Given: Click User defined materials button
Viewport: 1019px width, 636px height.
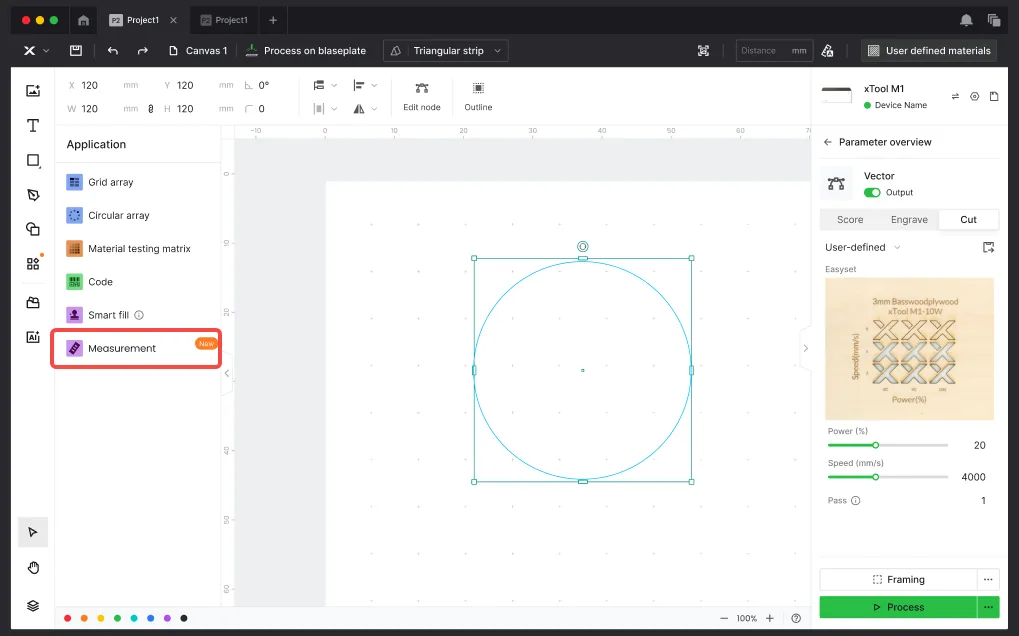Looking at the screenshot, I should (x=929, y=51).
